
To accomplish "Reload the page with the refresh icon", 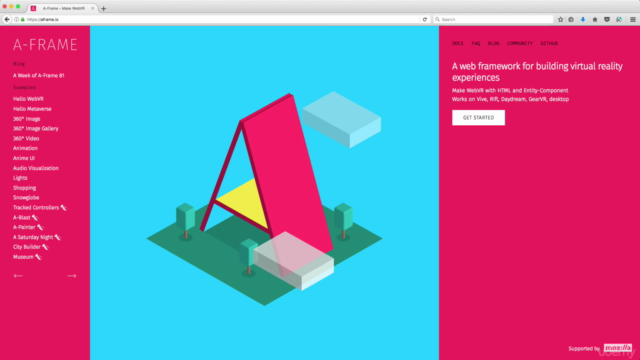I will point(424,19).
